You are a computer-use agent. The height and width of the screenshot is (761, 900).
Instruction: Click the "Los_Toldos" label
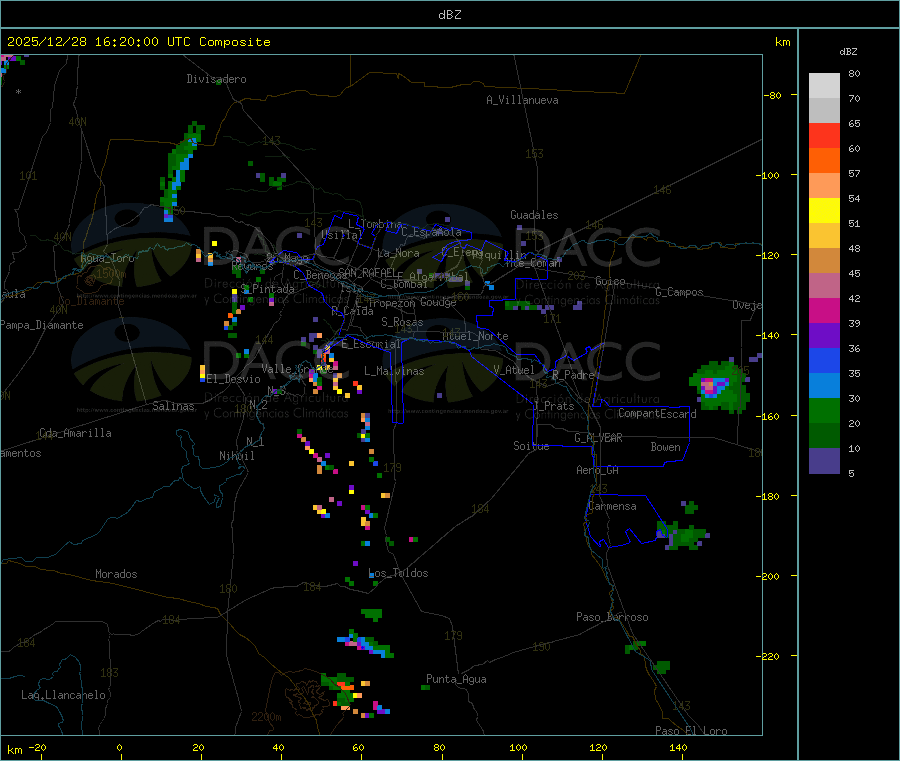tap(398, 573)
